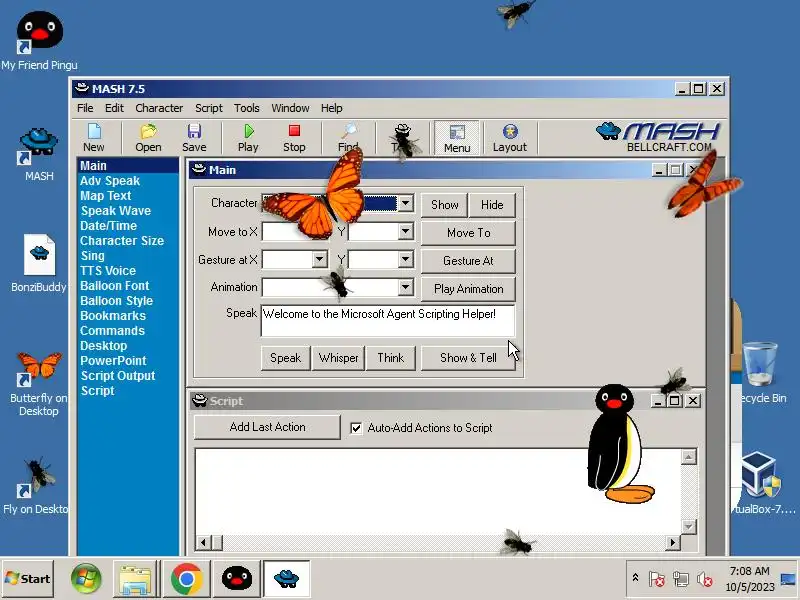Open the Help menu
The height and width of the screenshot is (600, 800).
[332, 108]
